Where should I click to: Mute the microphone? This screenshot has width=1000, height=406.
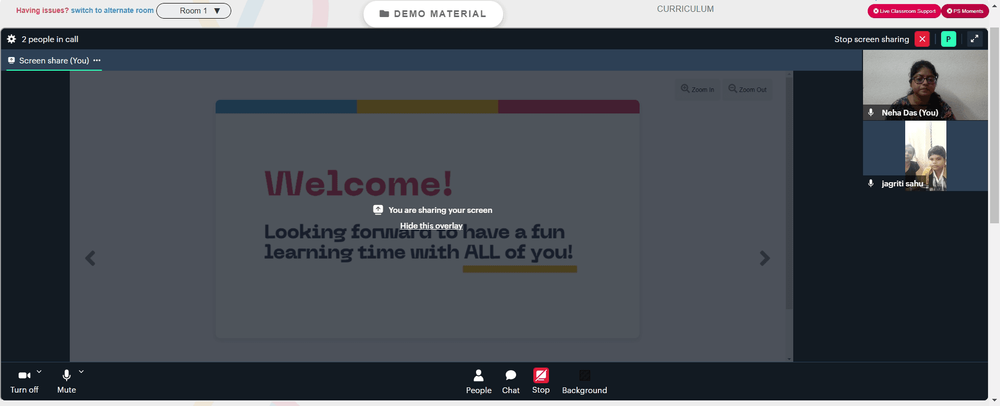66,382
